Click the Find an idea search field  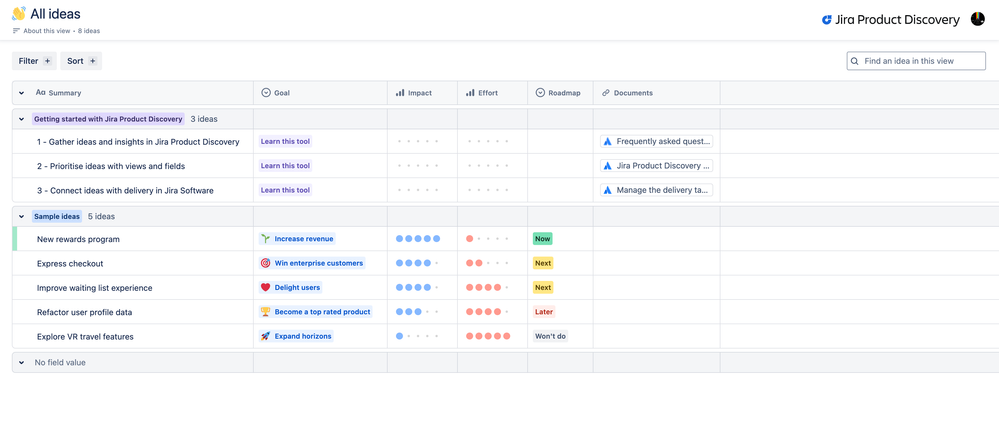(x=916, y=61)
